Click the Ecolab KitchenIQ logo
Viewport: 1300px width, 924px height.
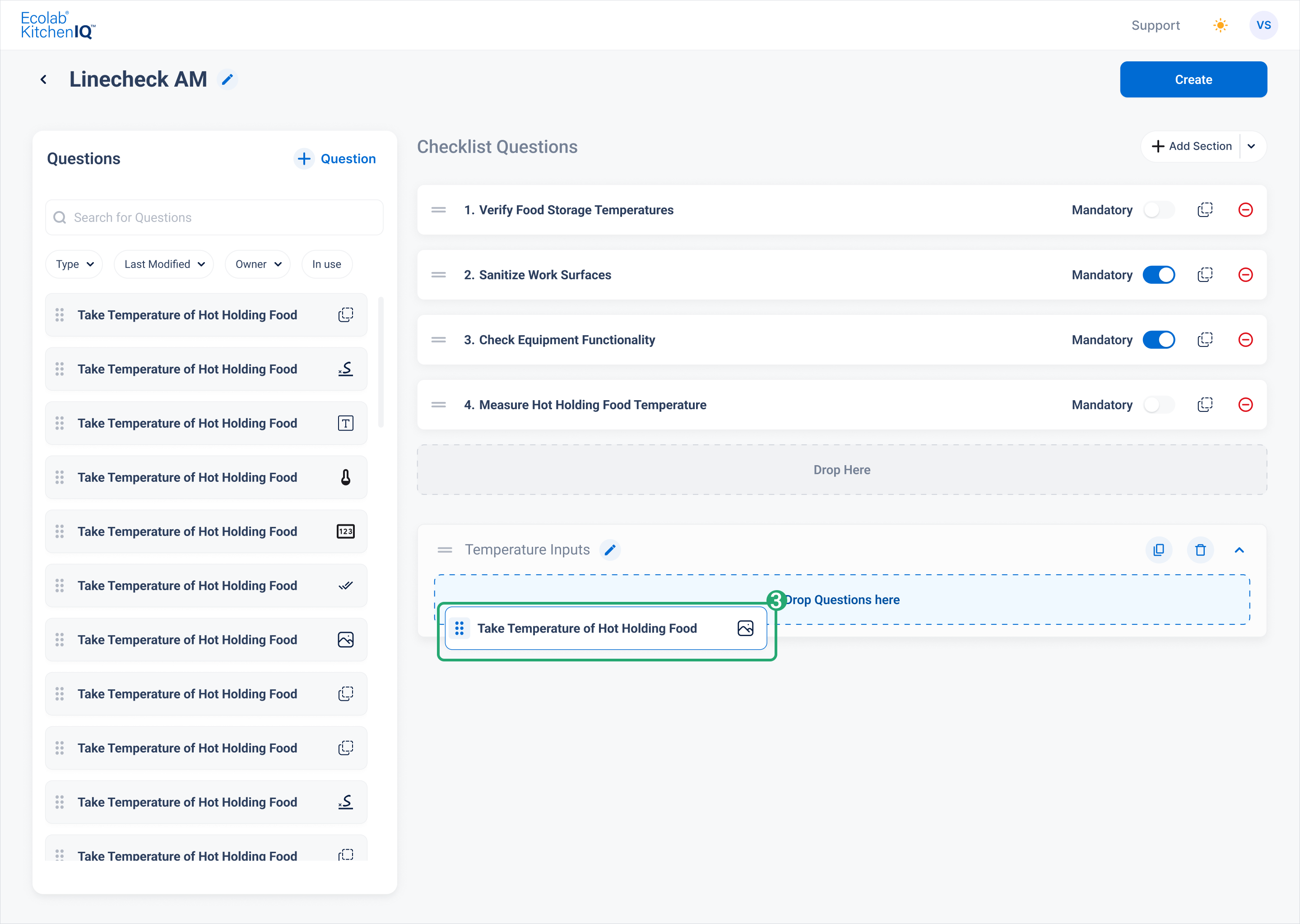(58, 25)
